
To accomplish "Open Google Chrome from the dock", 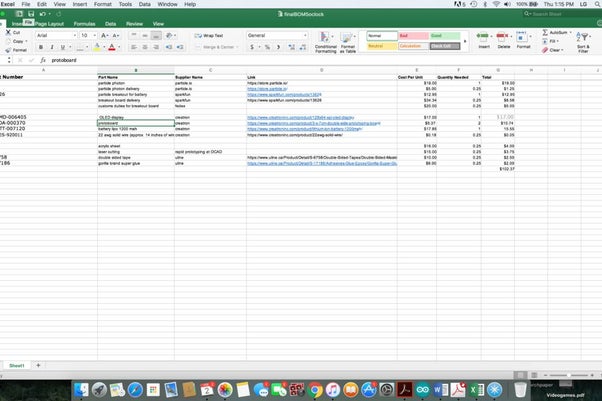I will [314, 390].
